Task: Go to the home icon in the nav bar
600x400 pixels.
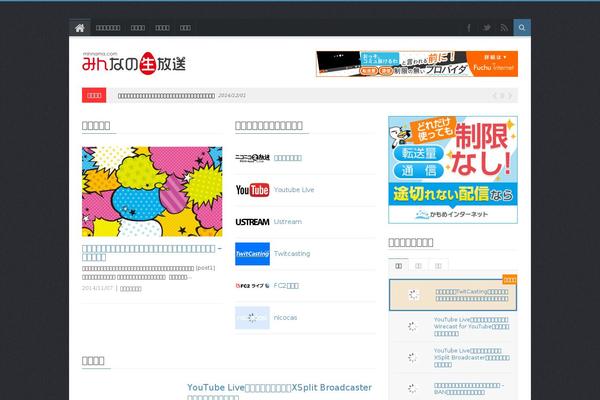Action: tap(80, 28)
